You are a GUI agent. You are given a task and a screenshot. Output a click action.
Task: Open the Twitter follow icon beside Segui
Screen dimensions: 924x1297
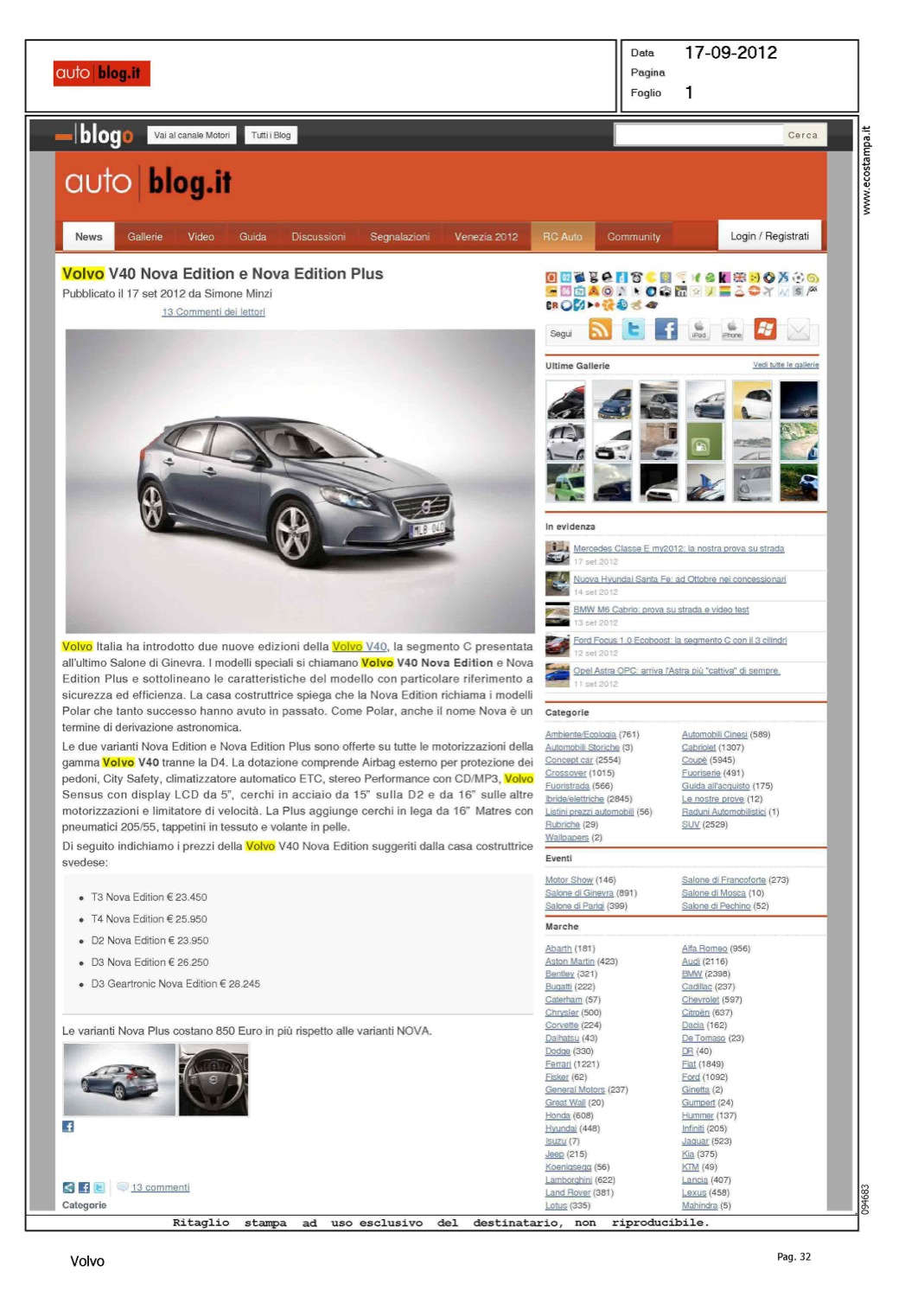634,329
